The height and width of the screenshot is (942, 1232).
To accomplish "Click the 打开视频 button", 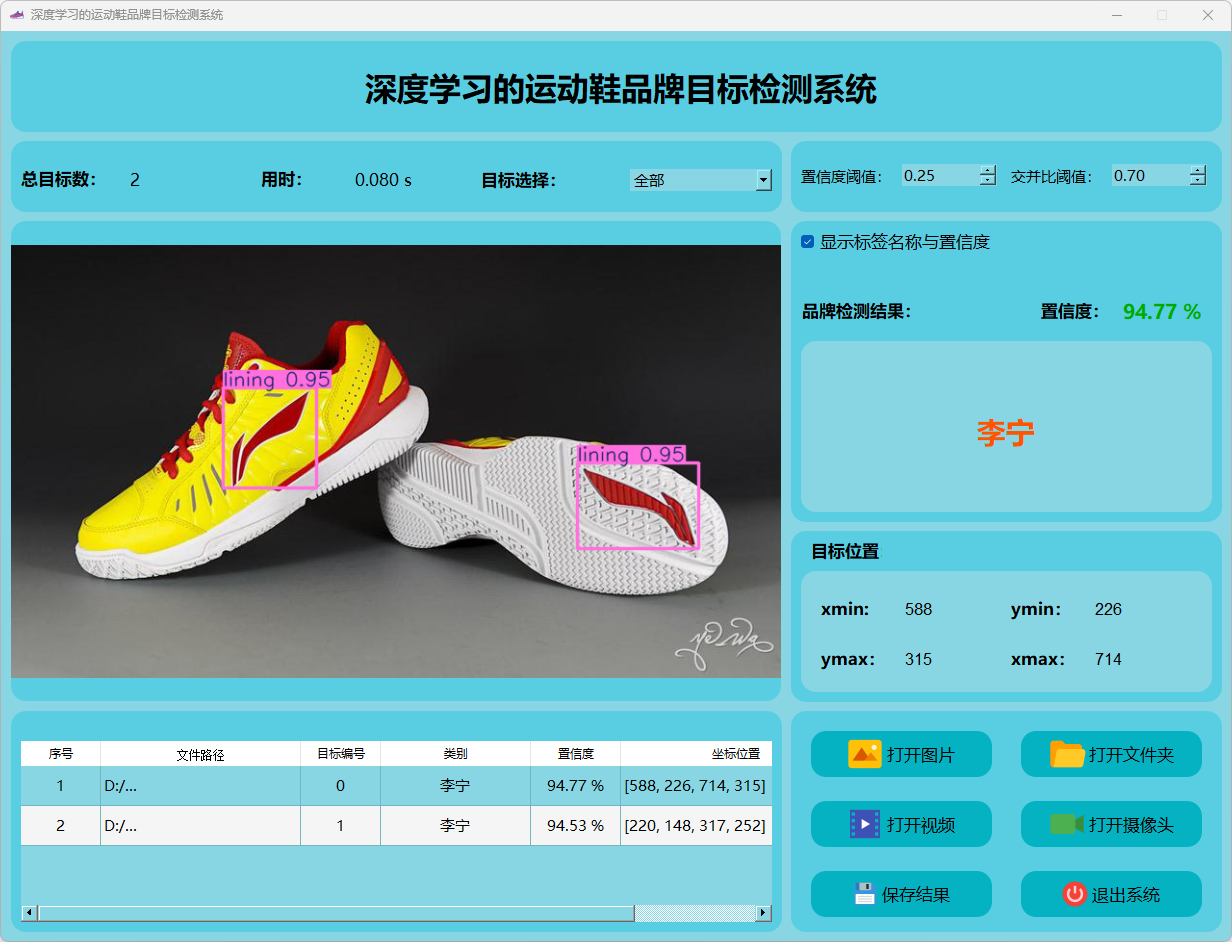I will point(901,824).
